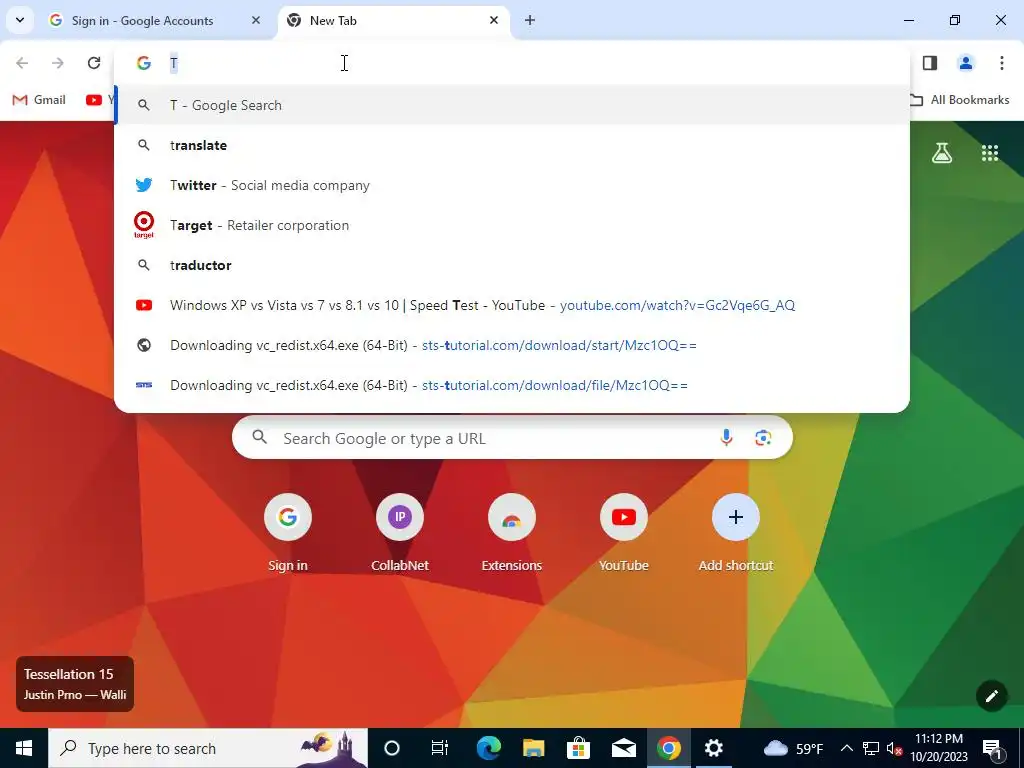1024x768 pixels.
Task: Open Tessellation 15 theme attribution
Action: click(x=75, y=684)
